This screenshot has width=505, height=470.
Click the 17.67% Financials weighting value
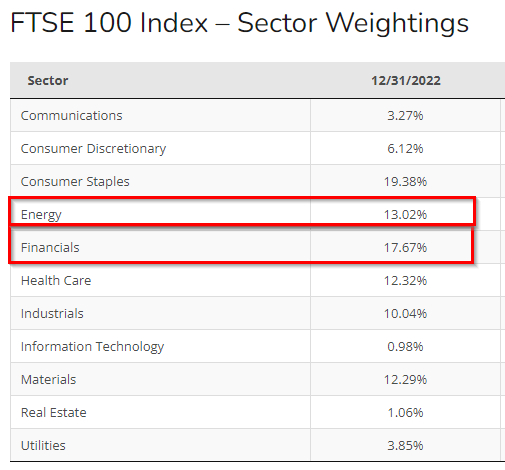pos(405,247)
